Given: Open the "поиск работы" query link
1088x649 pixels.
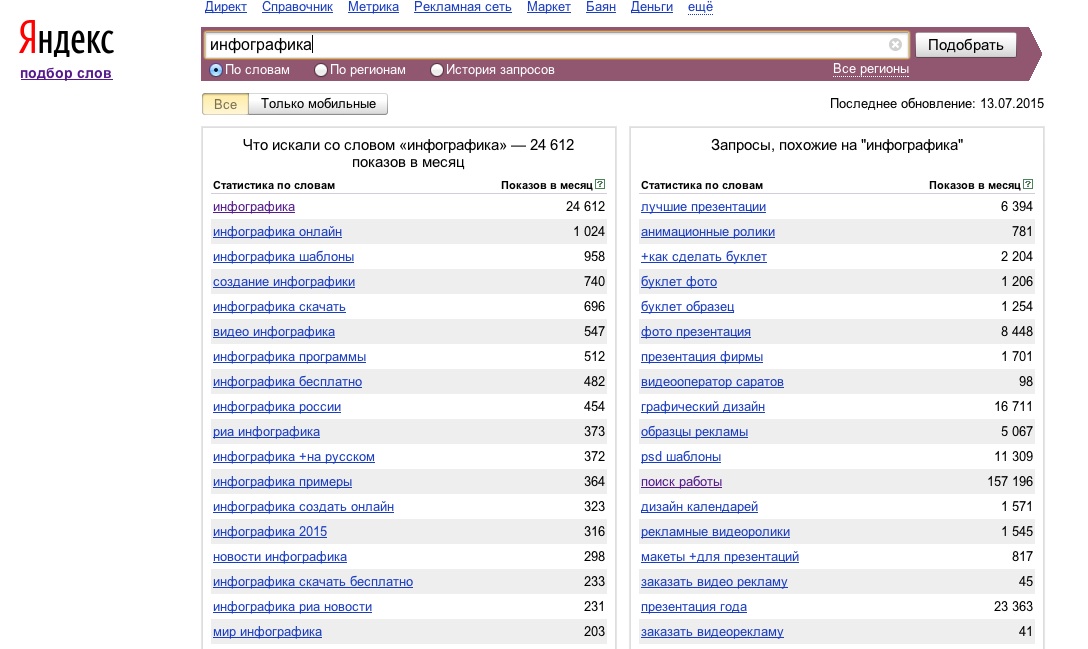Looking at the screenshot, I should [x=680, y=482].
